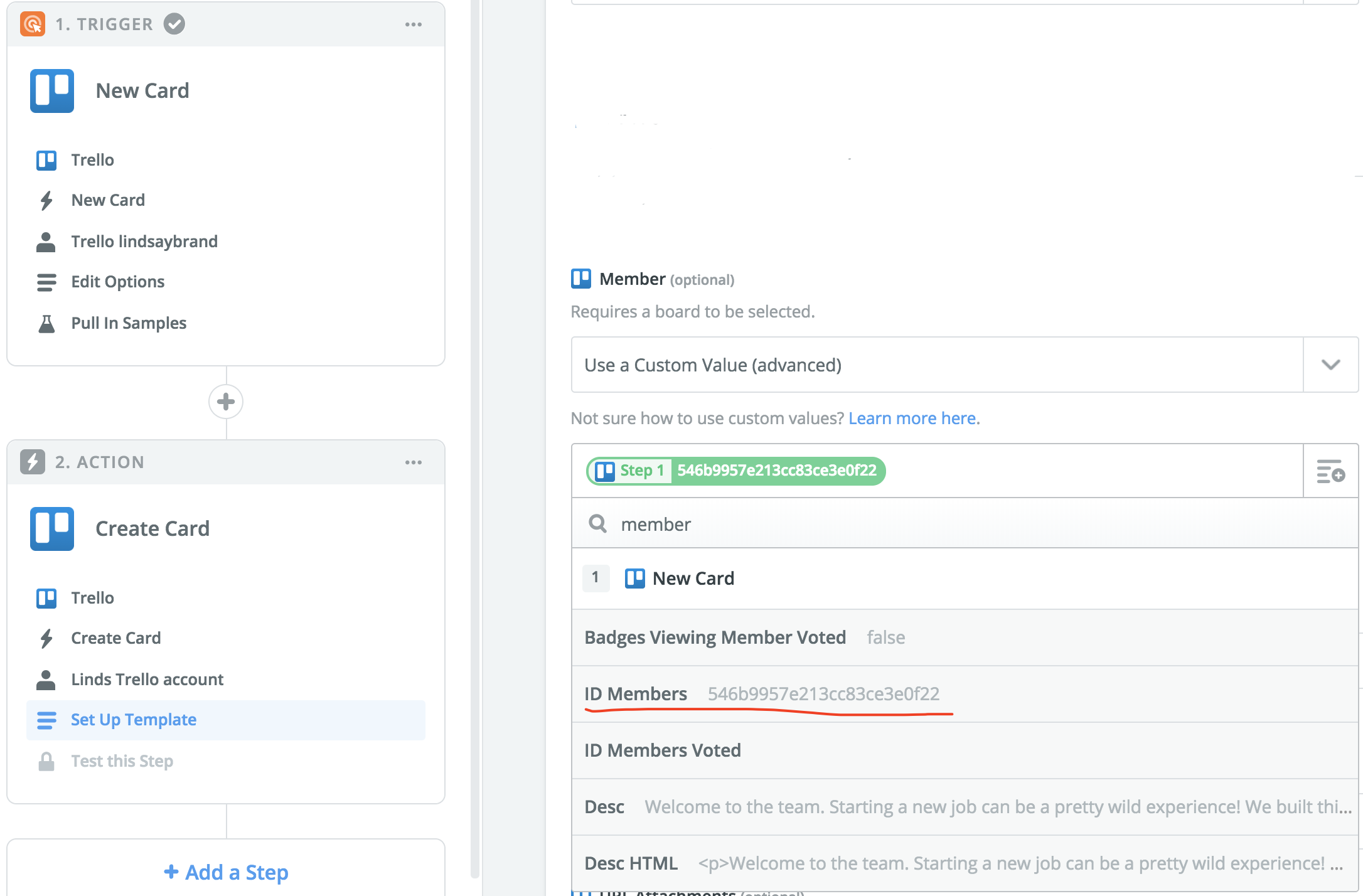Viewport: 1363px width, 896px height.
Task: Select Trello app row in Trigger step
Action: [226, 160]
